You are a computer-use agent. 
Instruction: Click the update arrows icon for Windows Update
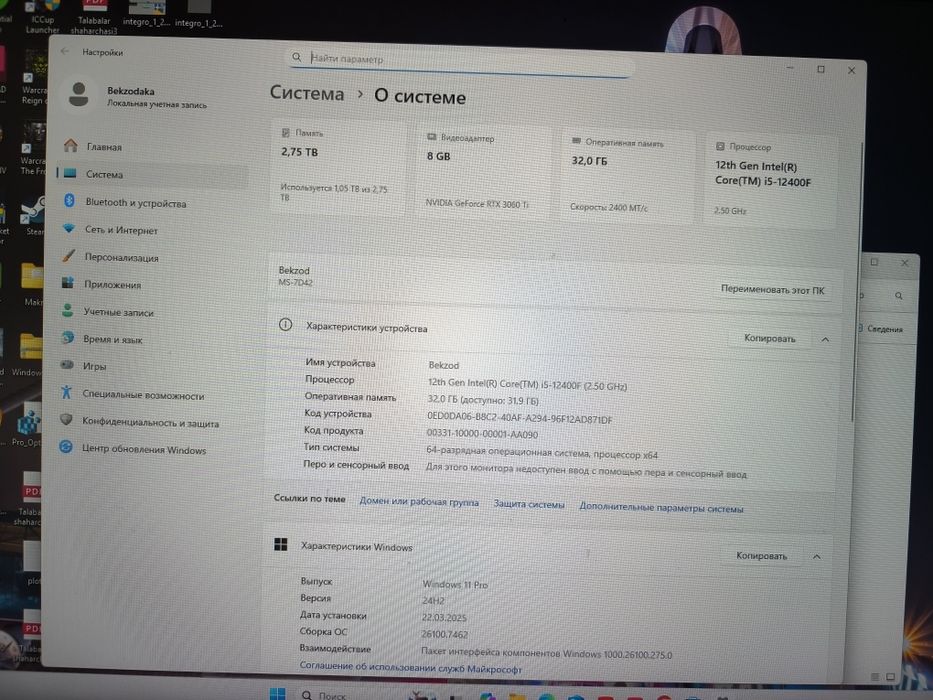(66, 446)
